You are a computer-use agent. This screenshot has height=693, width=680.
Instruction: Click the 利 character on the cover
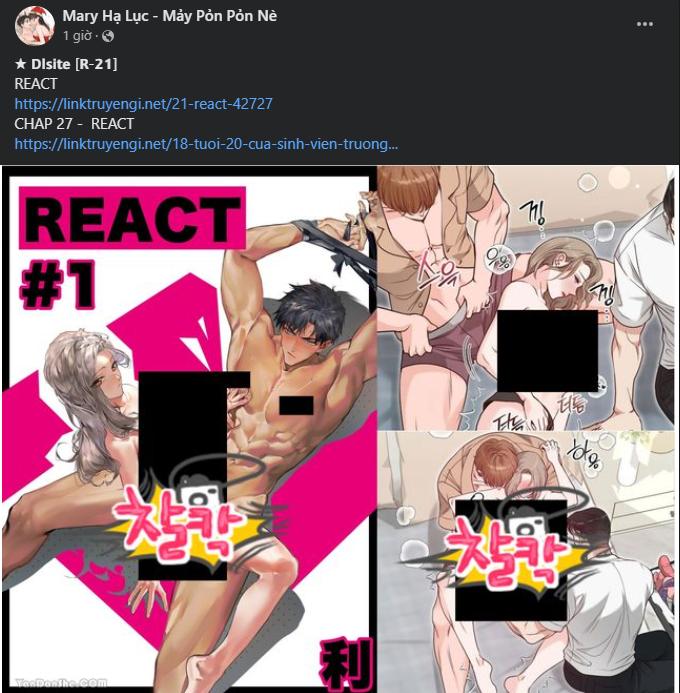tap(346, 663)
